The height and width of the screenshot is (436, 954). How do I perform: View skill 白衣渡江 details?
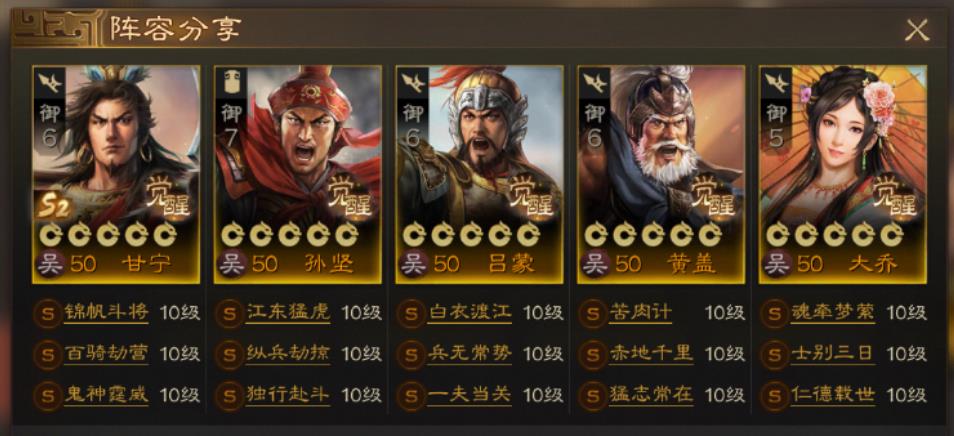[470, 313]
